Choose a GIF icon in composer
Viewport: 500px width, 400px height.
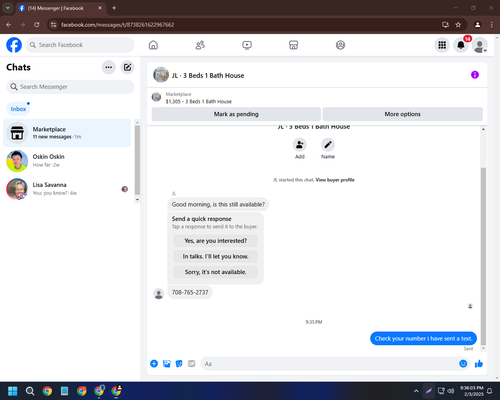coord(191,364)
